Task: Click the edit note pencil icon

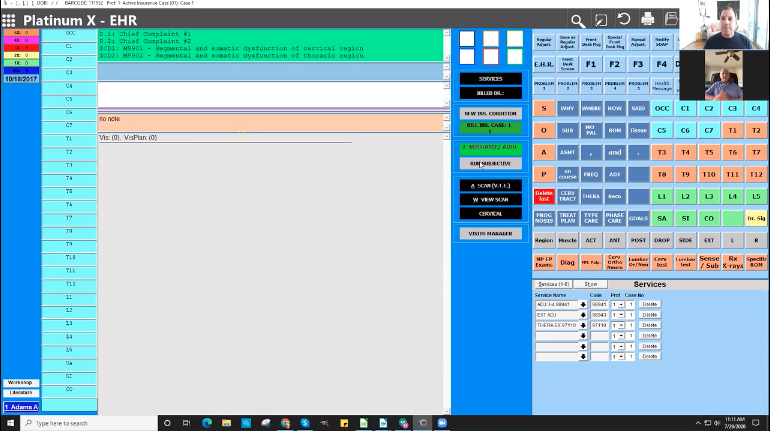Action: [x=601, y=20]
